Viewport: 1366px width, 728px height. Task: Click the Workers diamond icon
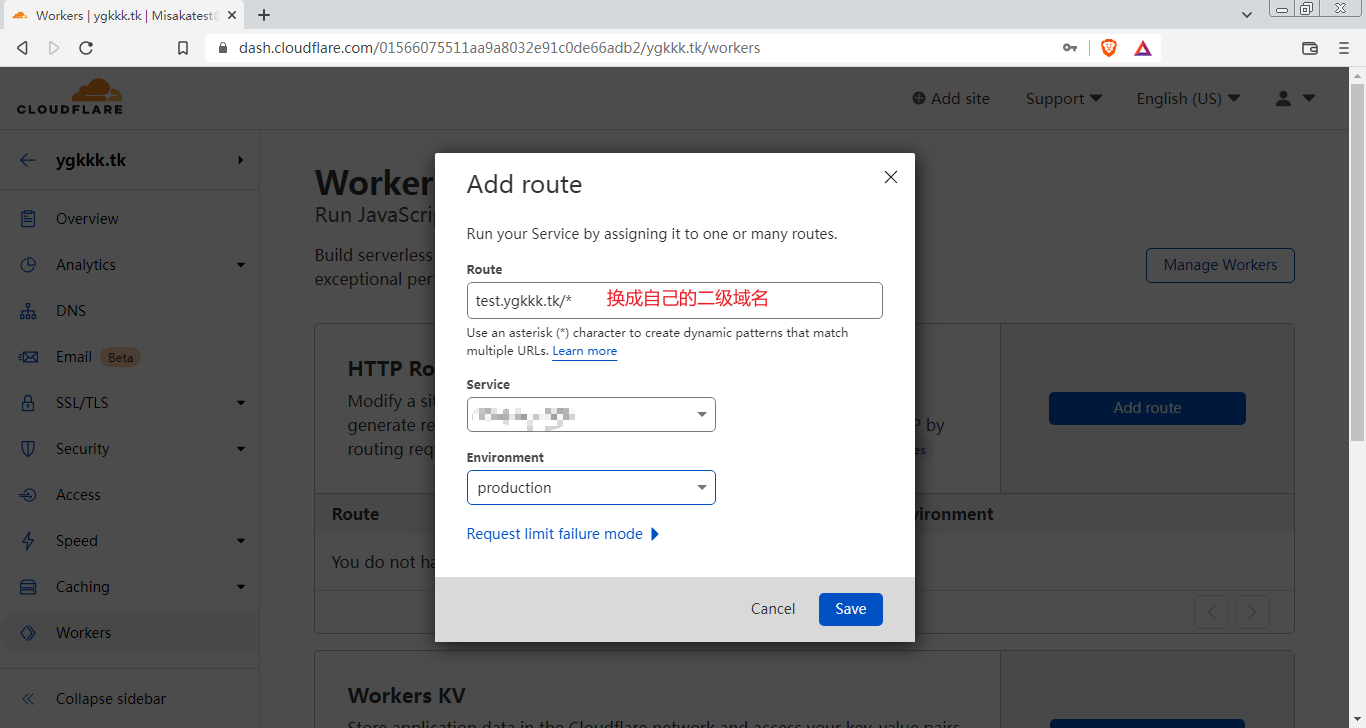pos(28,633)
